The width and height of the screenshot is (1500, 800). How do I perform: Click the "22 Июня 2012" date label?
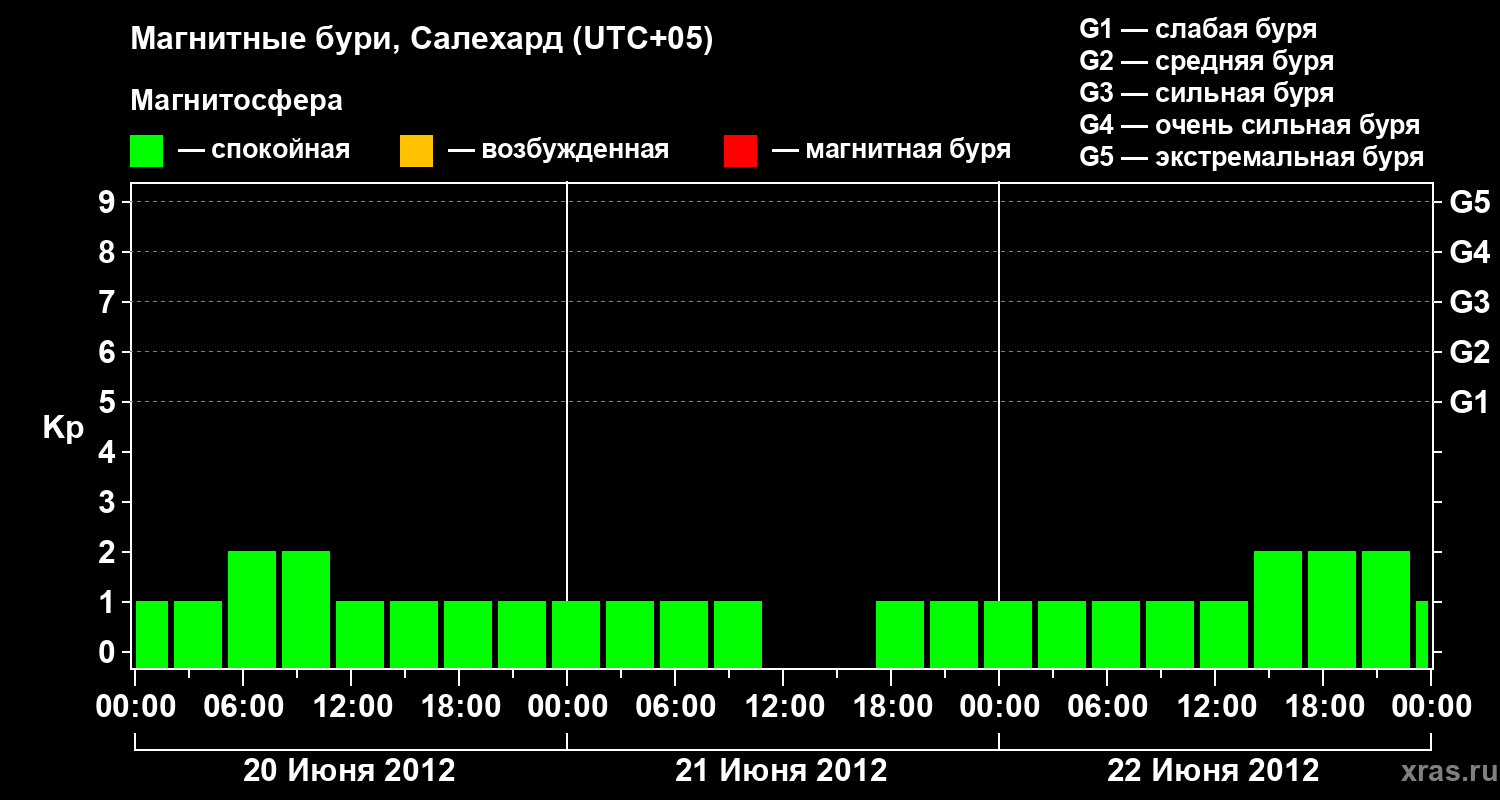click(1213, 771)
